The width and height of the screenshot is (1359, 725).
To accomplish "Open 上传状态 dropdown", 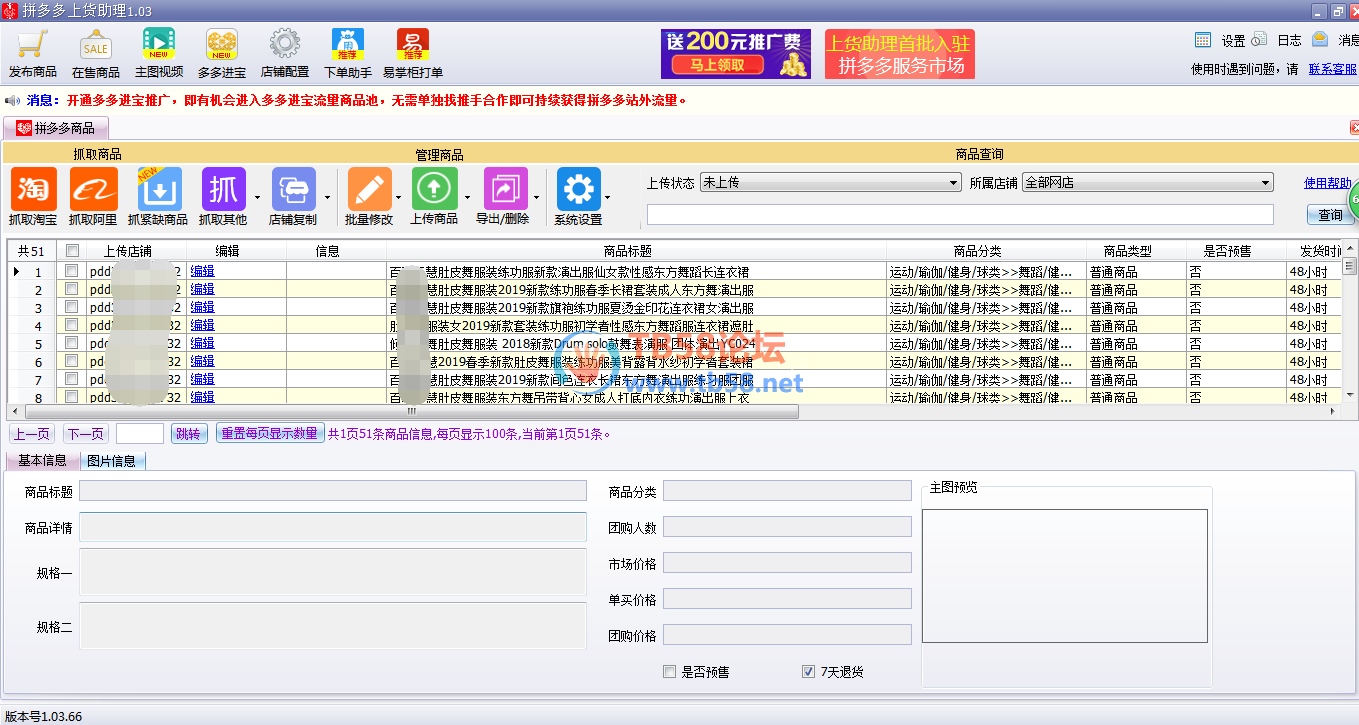I will click(x=830, y=183).
